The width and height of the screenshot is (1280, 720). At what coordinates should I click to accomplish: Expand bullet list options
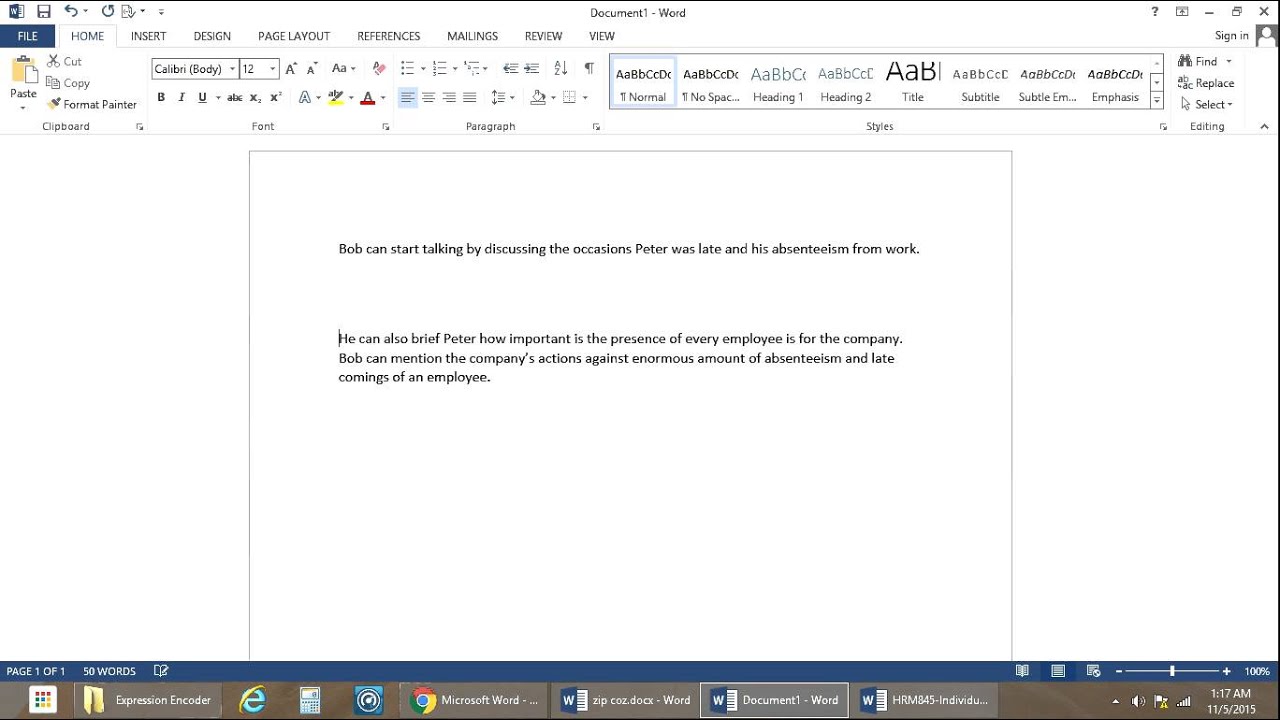(x=423, y=69)
